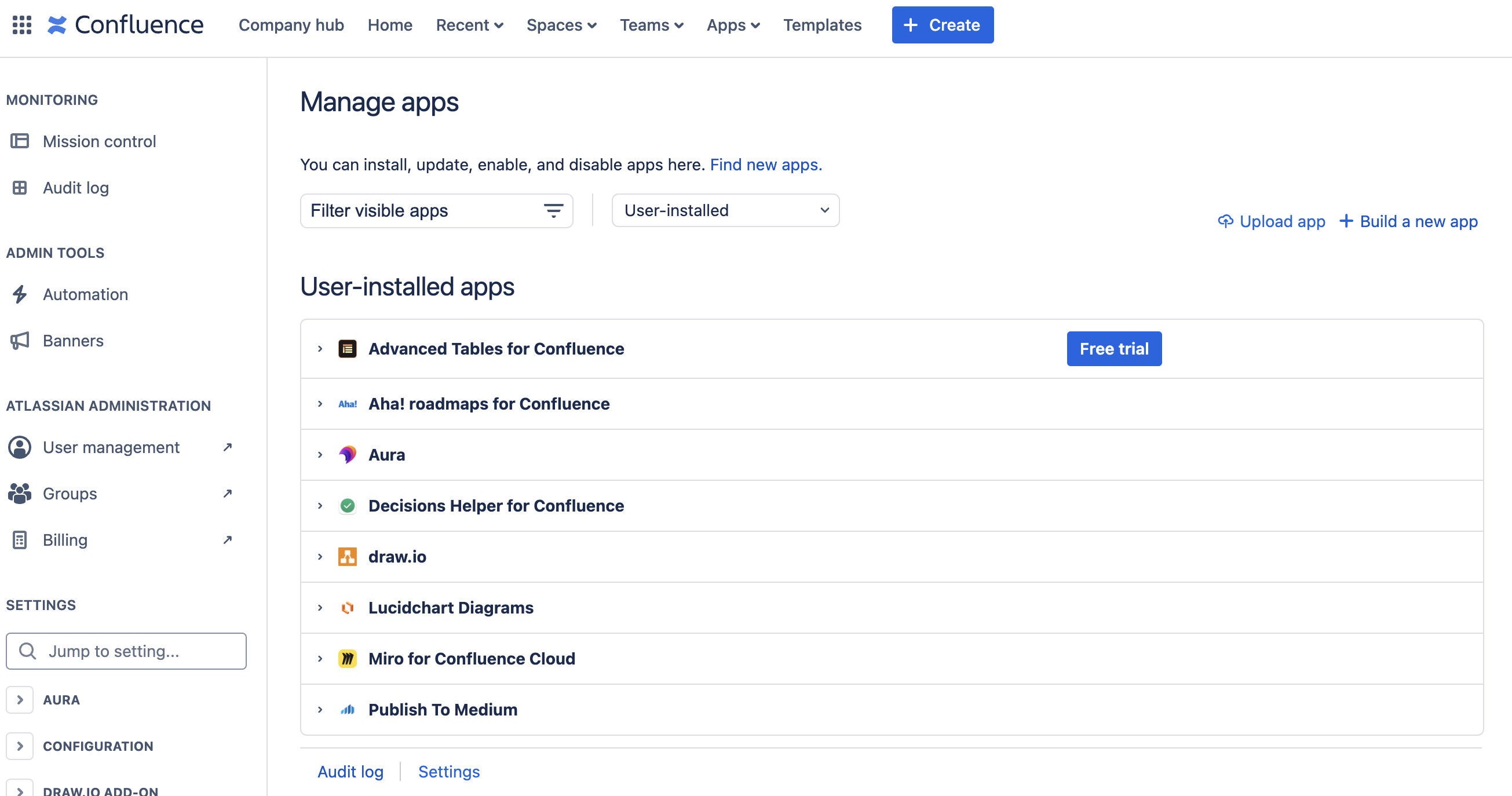
Task: Open the Spaces menu
Action: (562, 25)
